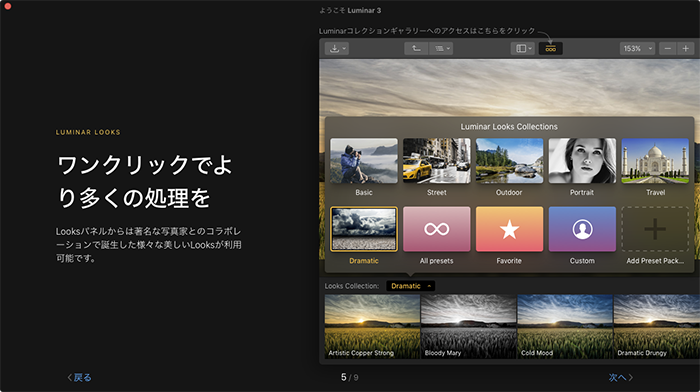Click the Custom label text

(x=582, y=261)
